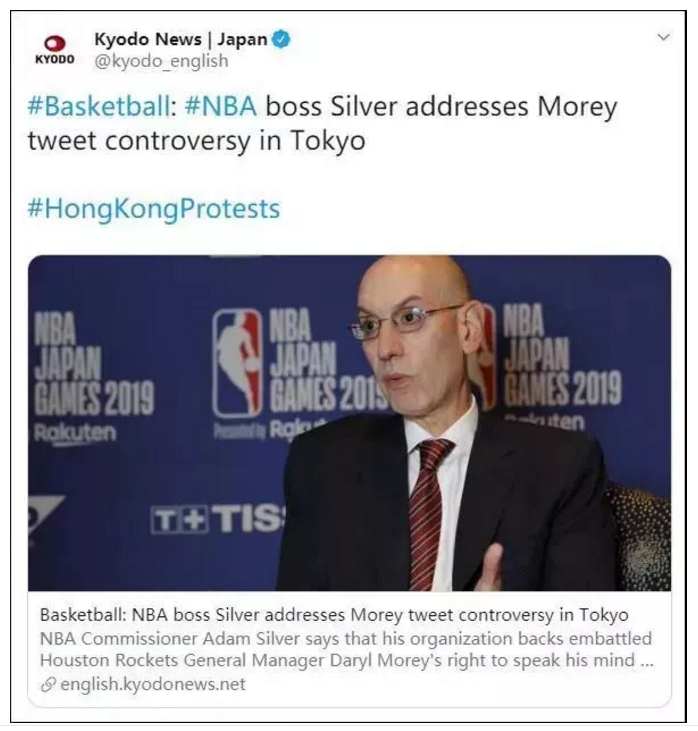Open the Kyodo red circle avatar logo
The image size is (698, 731).
[55, 44]
